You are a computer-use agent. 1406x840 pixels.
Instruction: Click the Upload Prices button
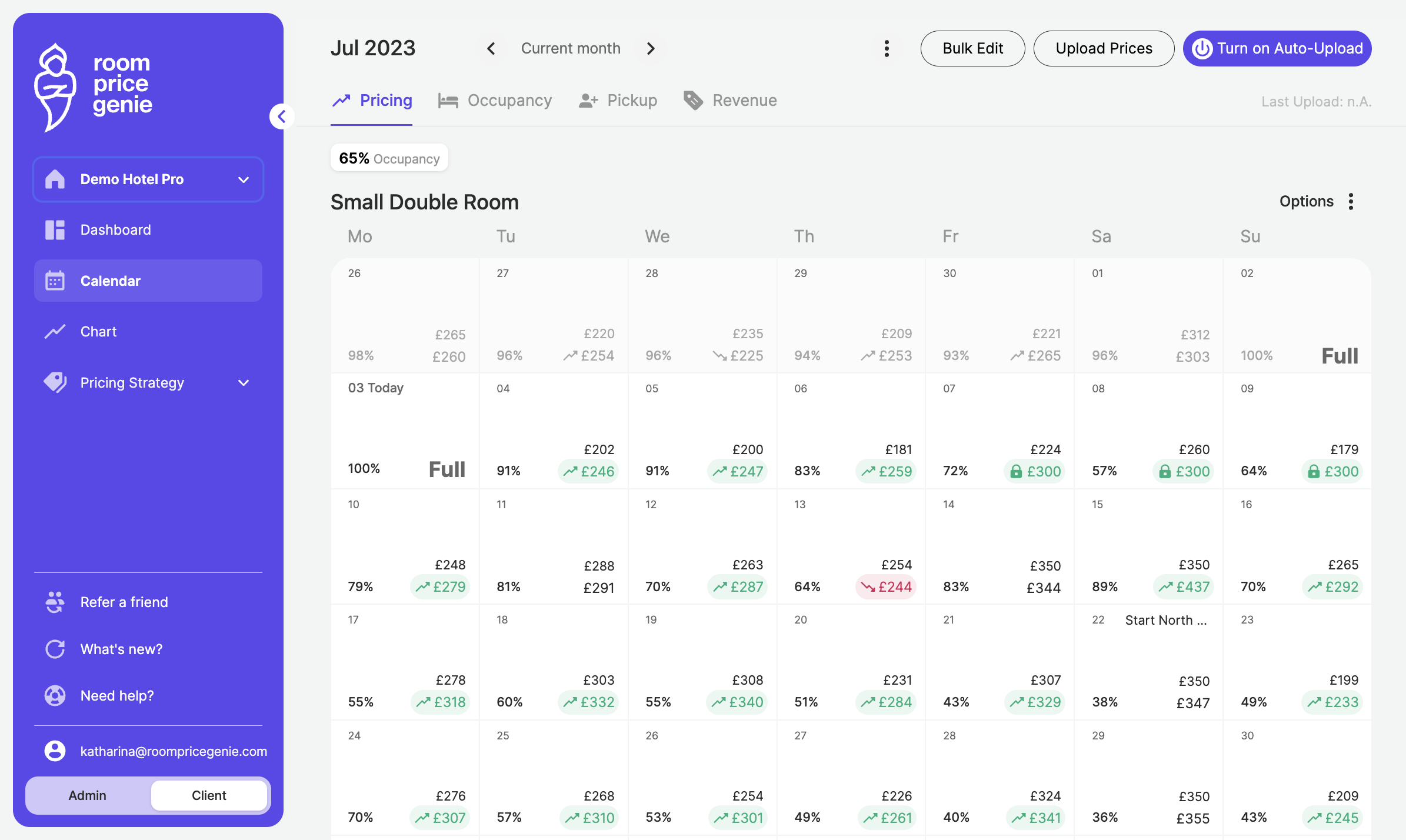pyautogui.click(x=1104, y=49)
